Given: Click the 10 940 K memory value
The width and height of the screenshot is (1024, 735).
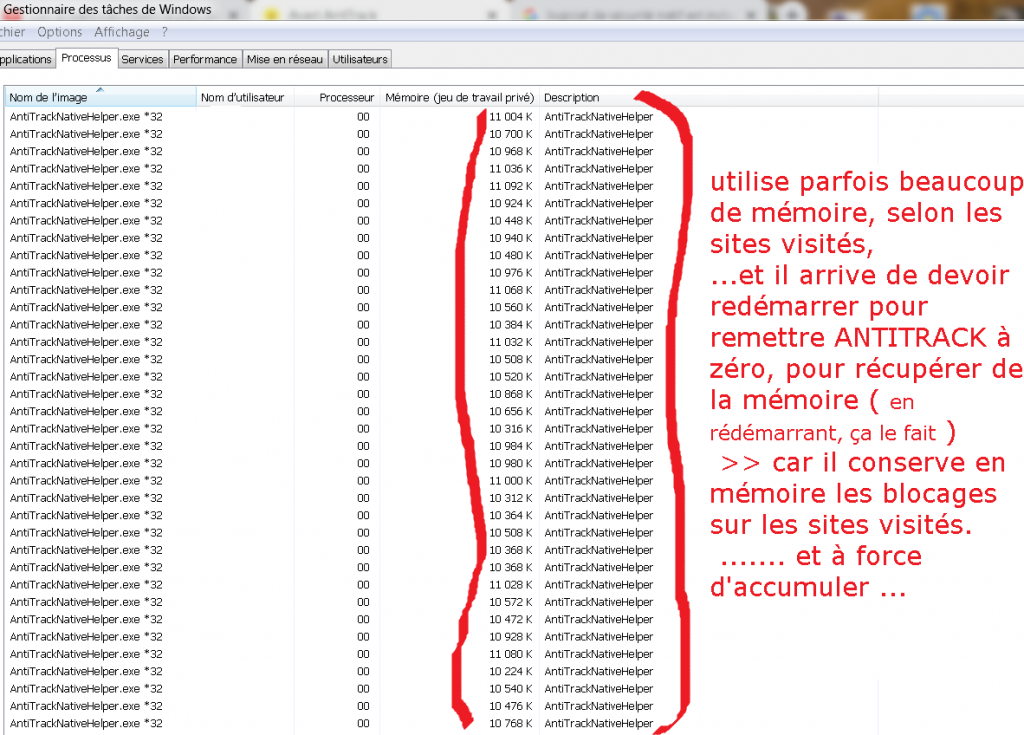Looking at the screenshot, I should [x=511, y=238].
